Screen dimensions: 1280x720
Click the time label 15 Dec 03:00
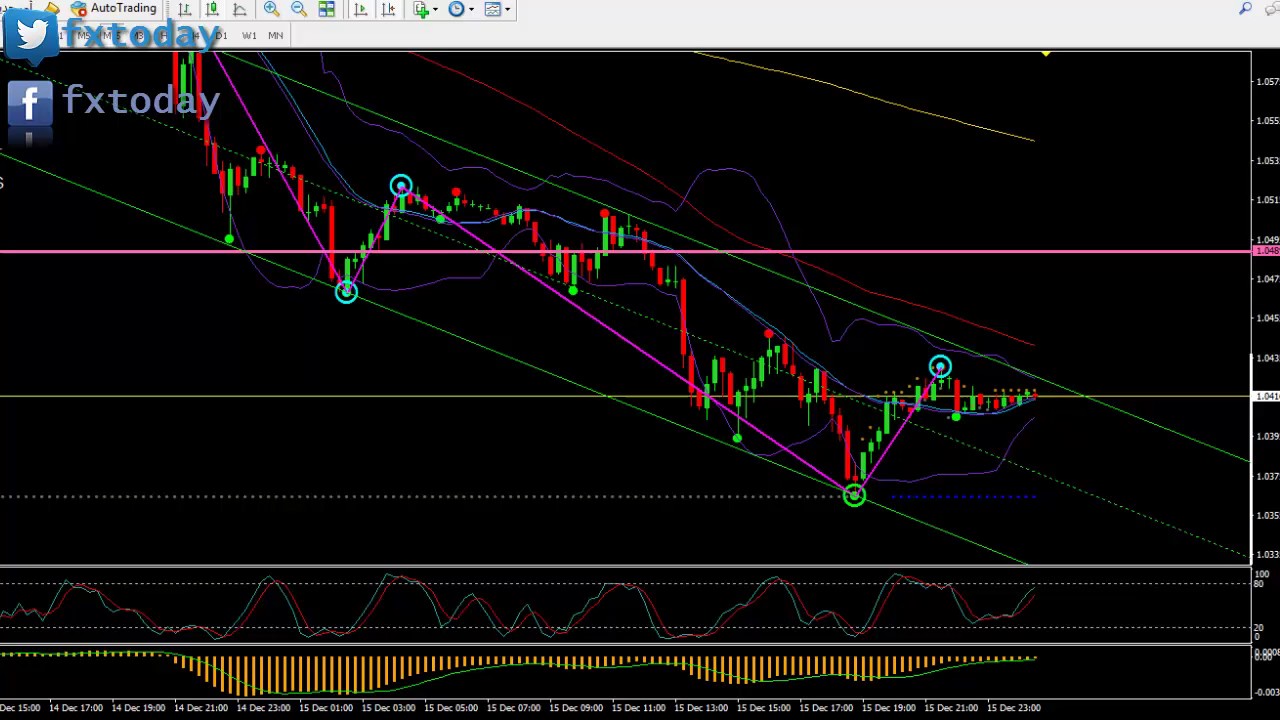389,708
